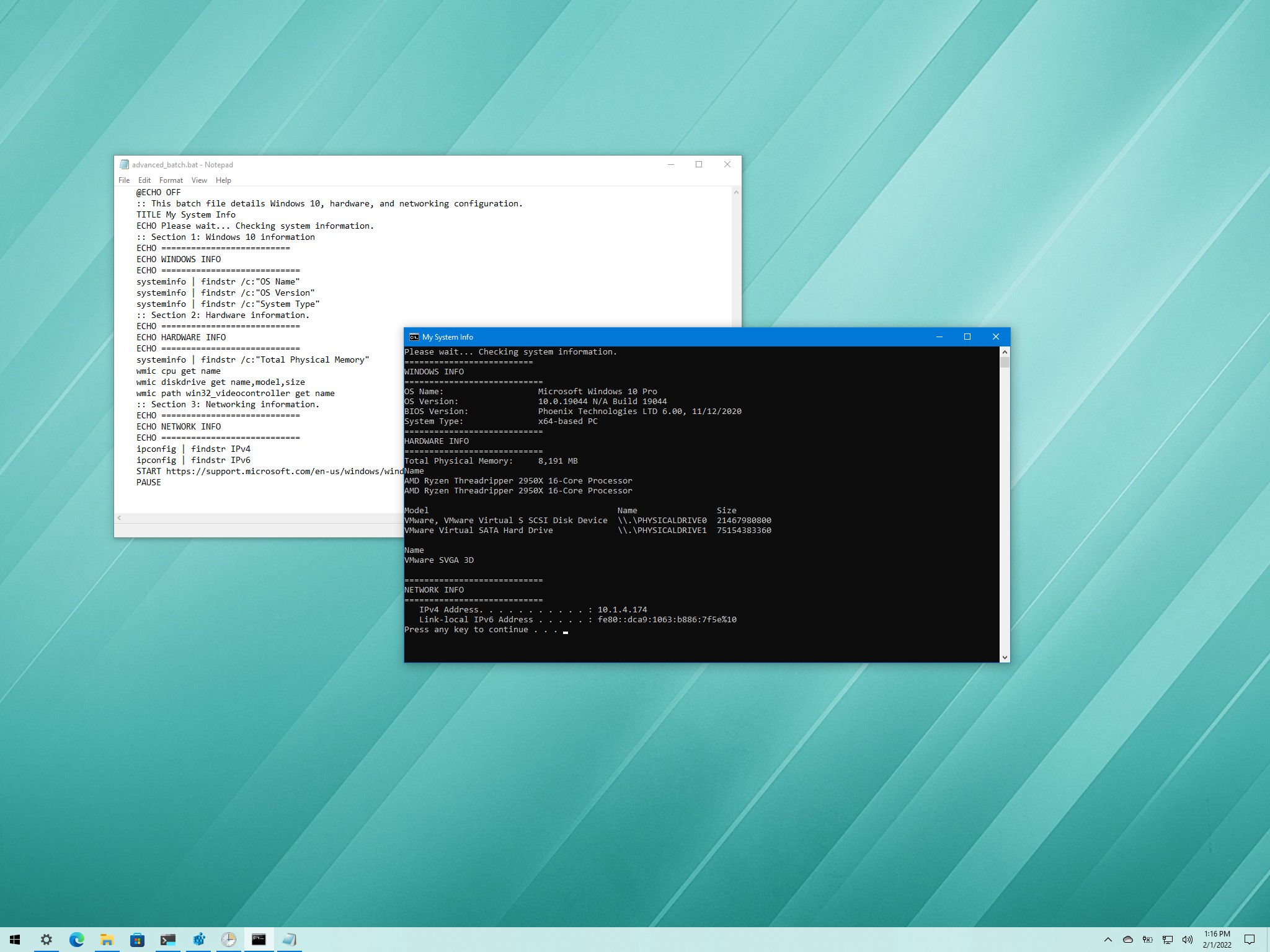Open network status tray icon
1270x952 pixels.
[1167, 940]
